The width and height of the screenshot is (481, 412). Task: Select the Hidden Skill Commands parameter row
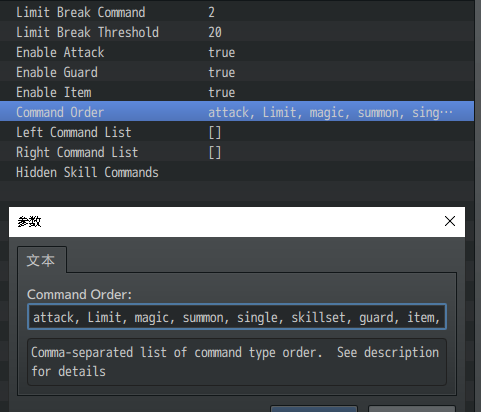point(237,172)
